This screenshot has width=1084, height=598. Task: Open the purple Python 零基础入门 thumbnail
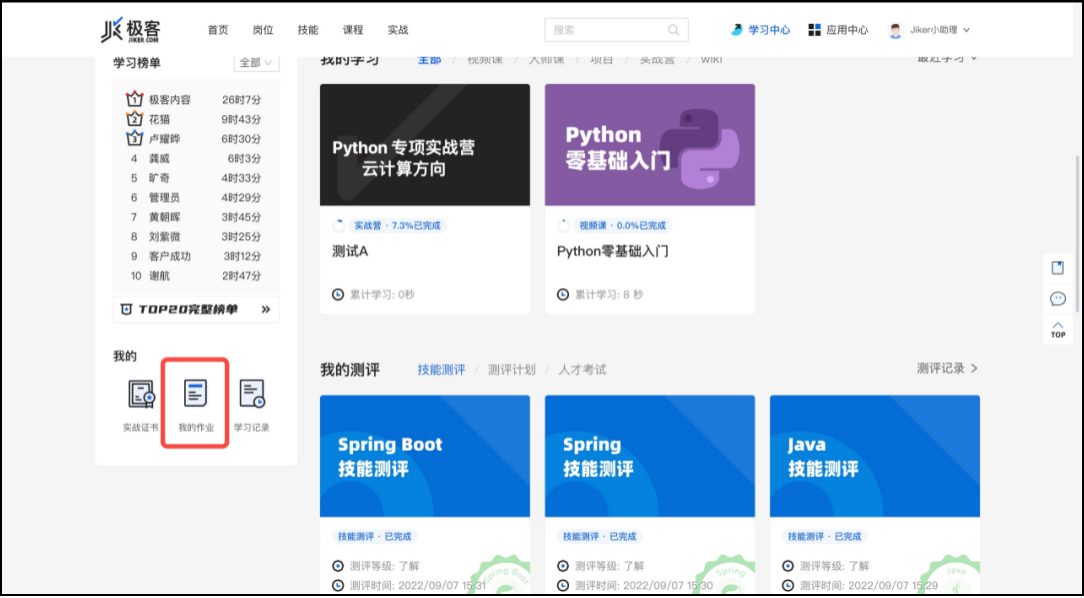[650, 145]
